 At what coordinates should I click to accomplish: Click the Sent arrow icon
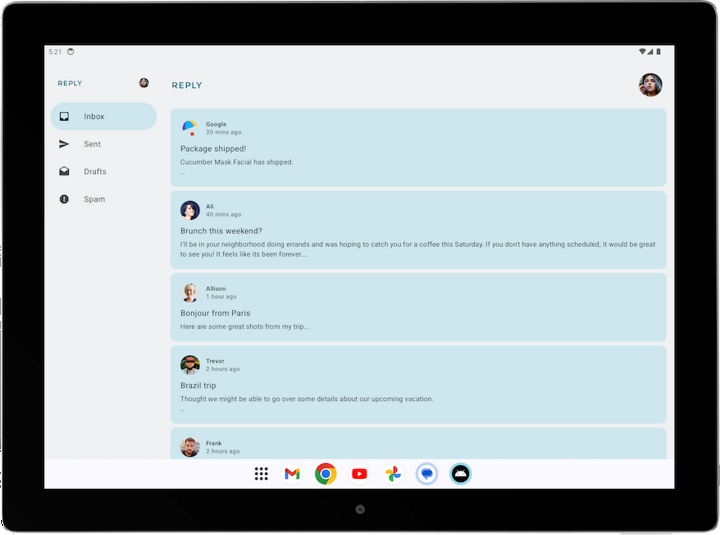point(64,144)
